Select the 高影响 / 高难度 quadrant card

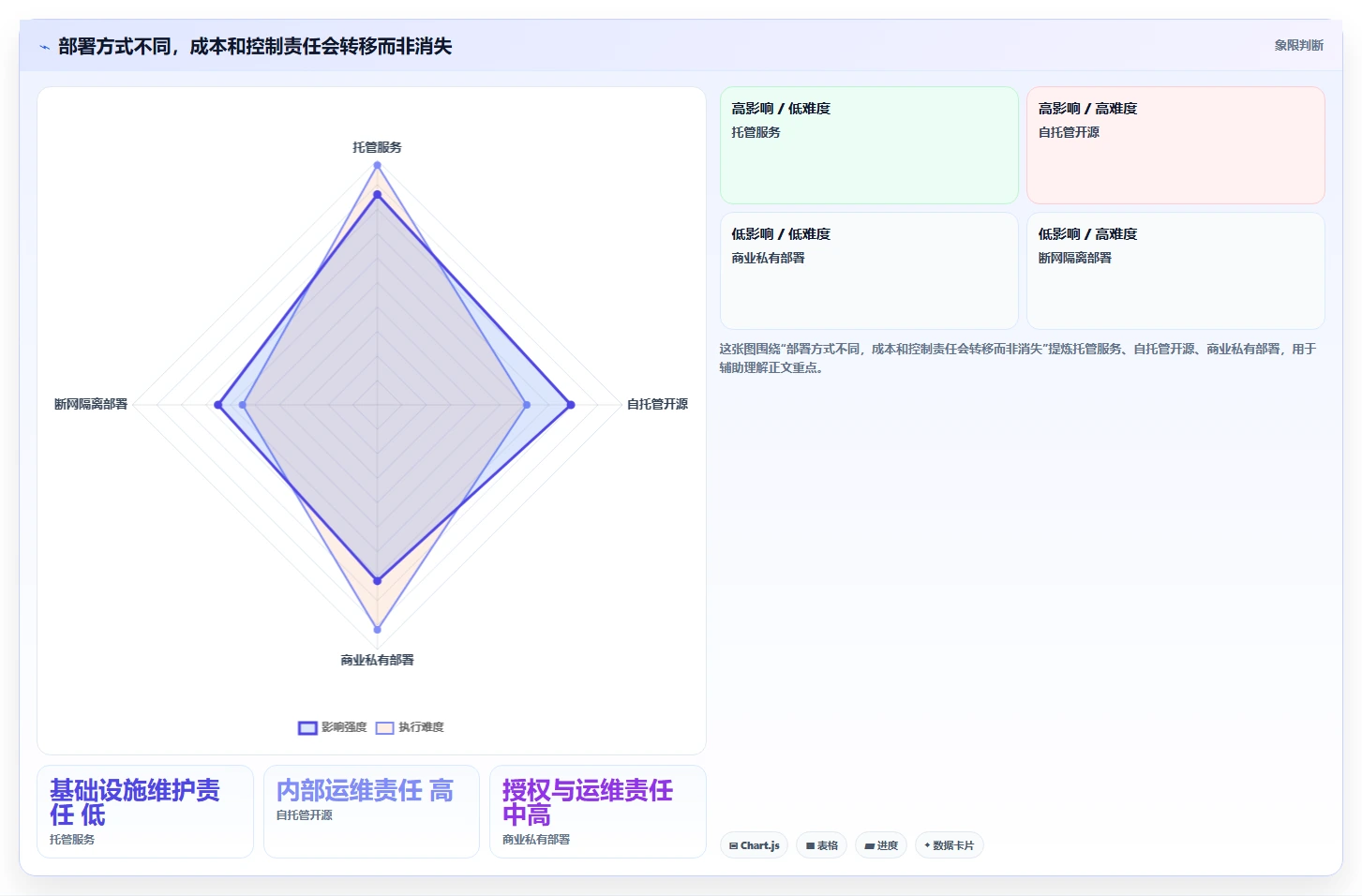click(1175, 145)
